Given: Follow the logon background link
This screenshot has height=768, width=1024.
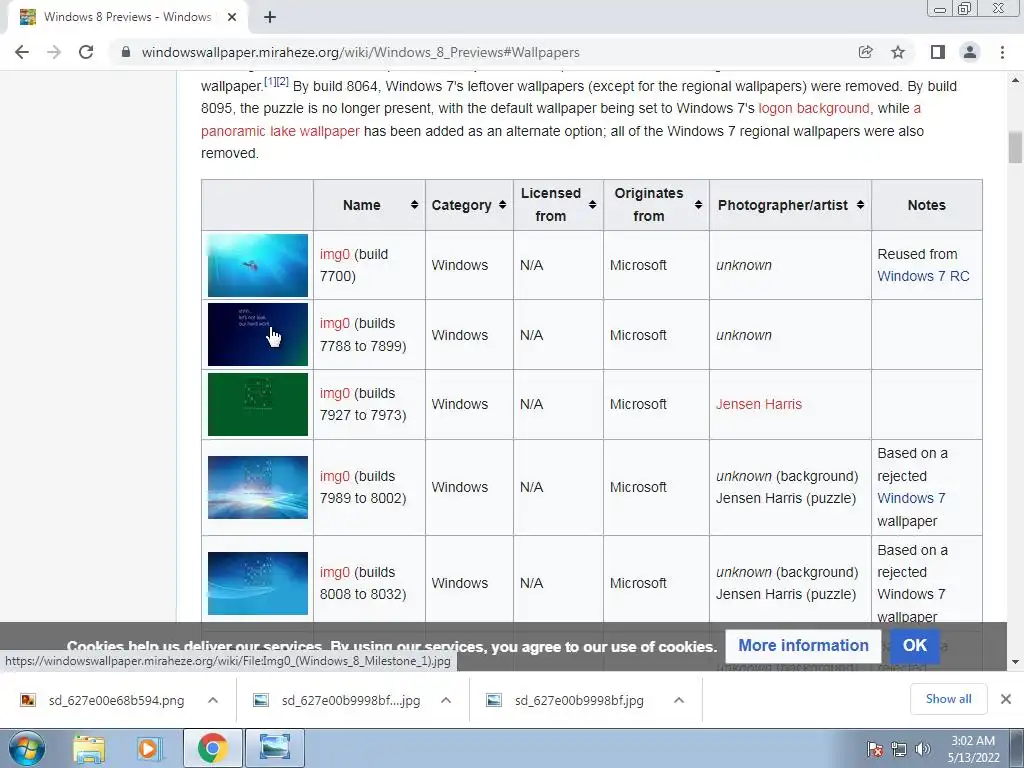Looking at the screenshot, I should tap(814, 108).
